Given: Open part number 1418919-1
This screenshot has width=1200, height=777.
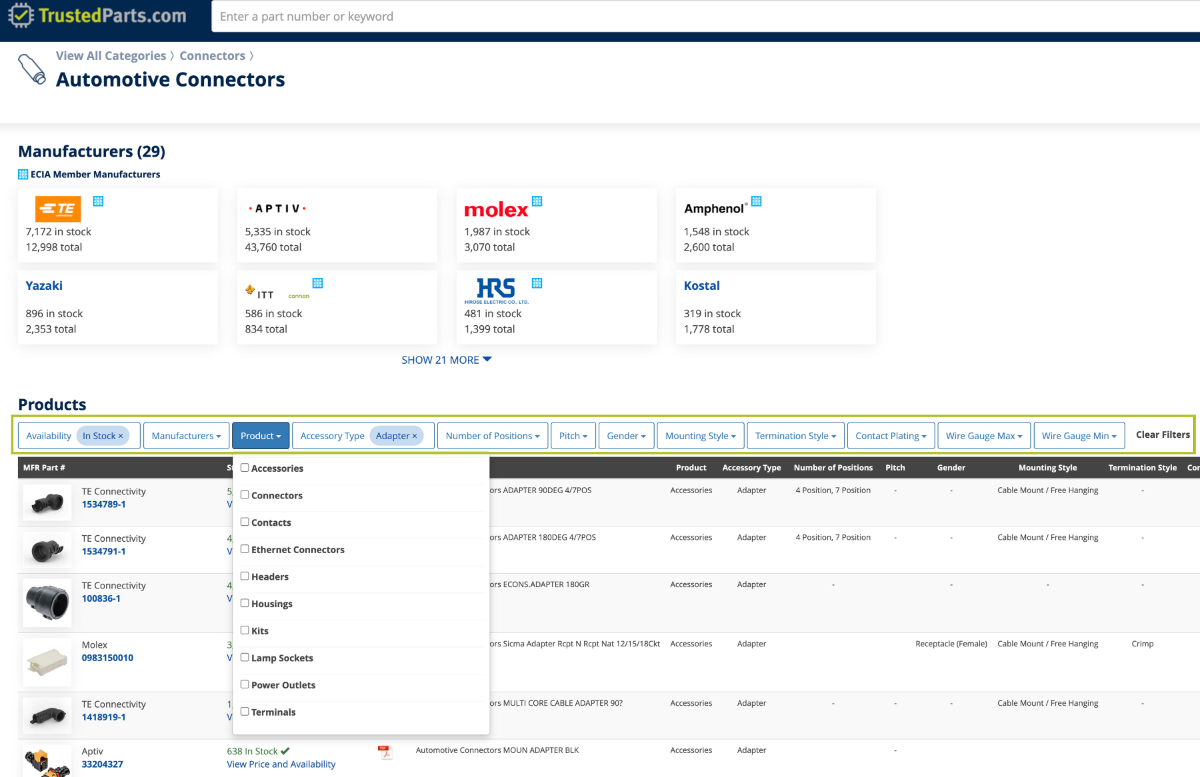Looking at the screenshot, I should (104, 717).
